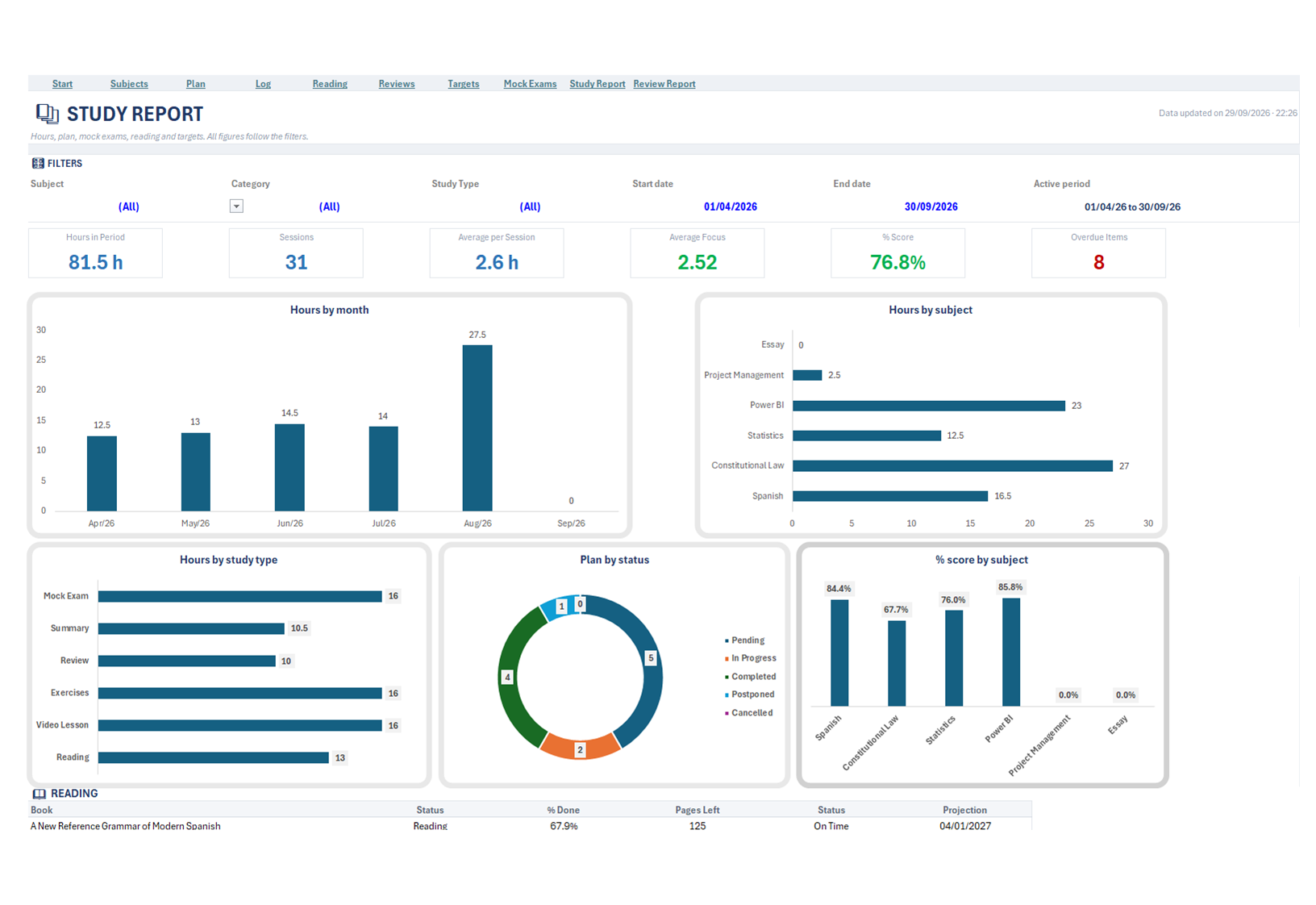Click the Average per Session 2.6 h value
This screenshot has height=905, width=1316.
[497, 262]
